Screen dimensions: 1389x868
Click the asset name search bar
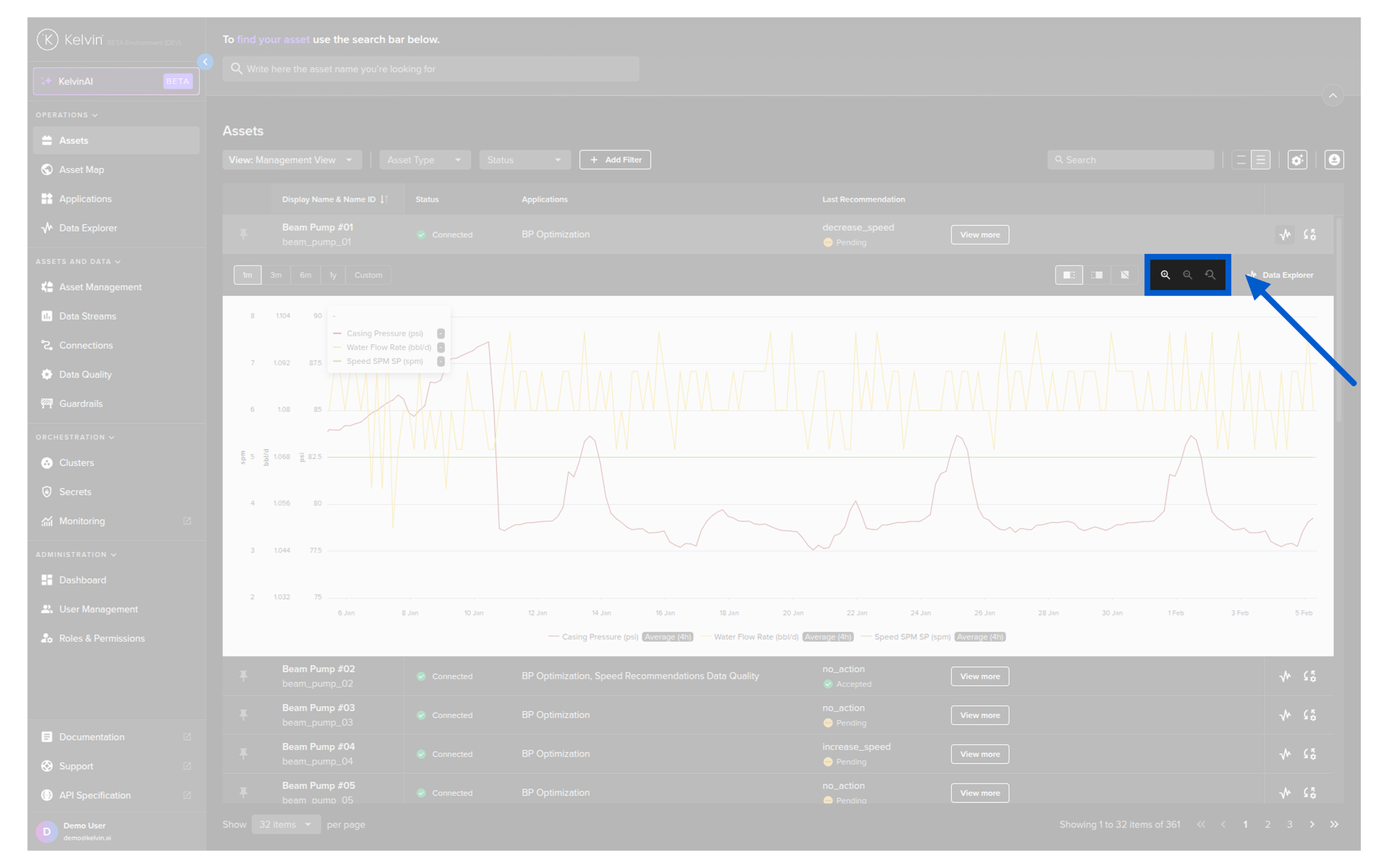(430, 69)
